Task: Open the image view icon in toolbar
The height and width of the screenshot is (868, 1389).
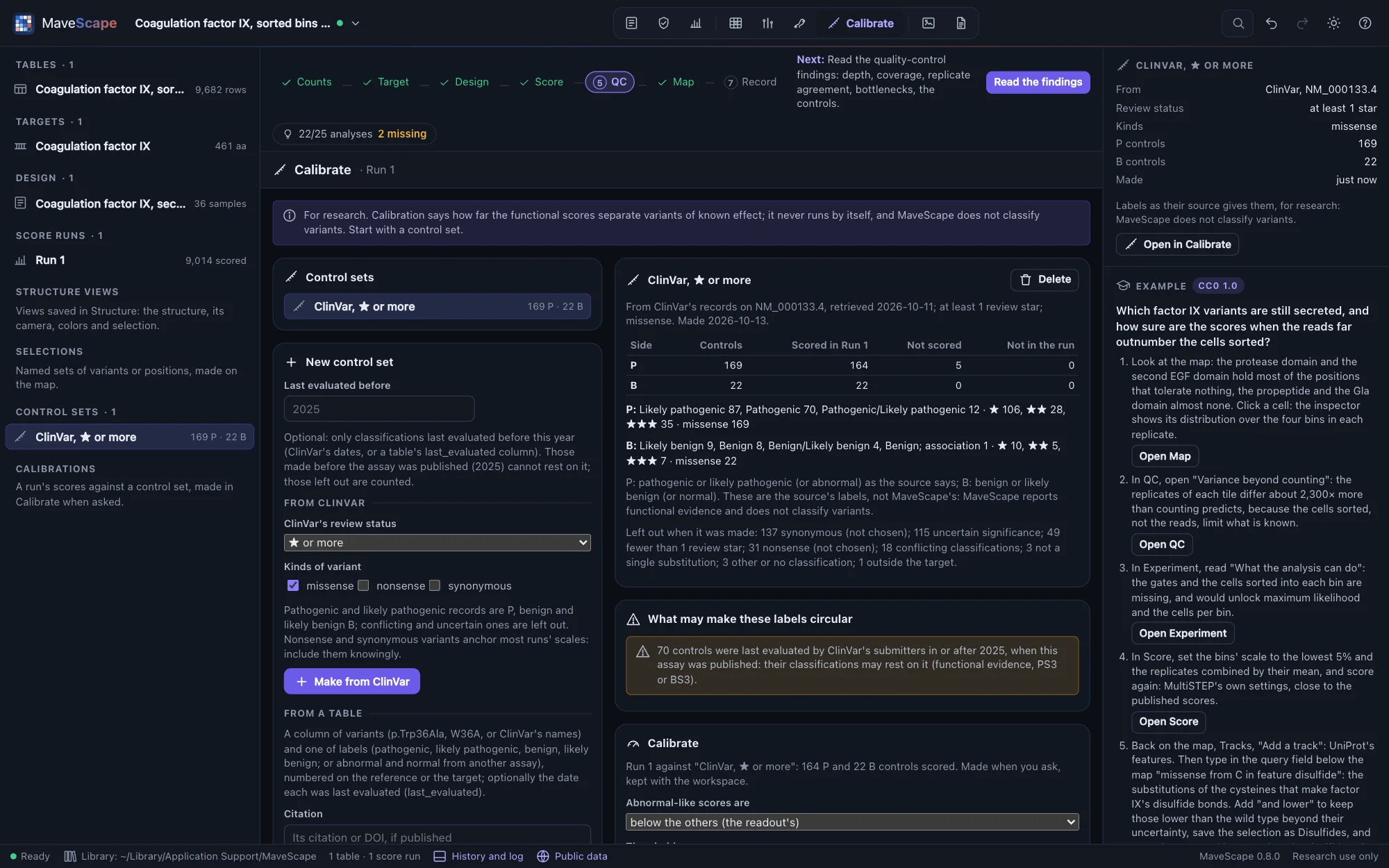Action: pos(928,23)
